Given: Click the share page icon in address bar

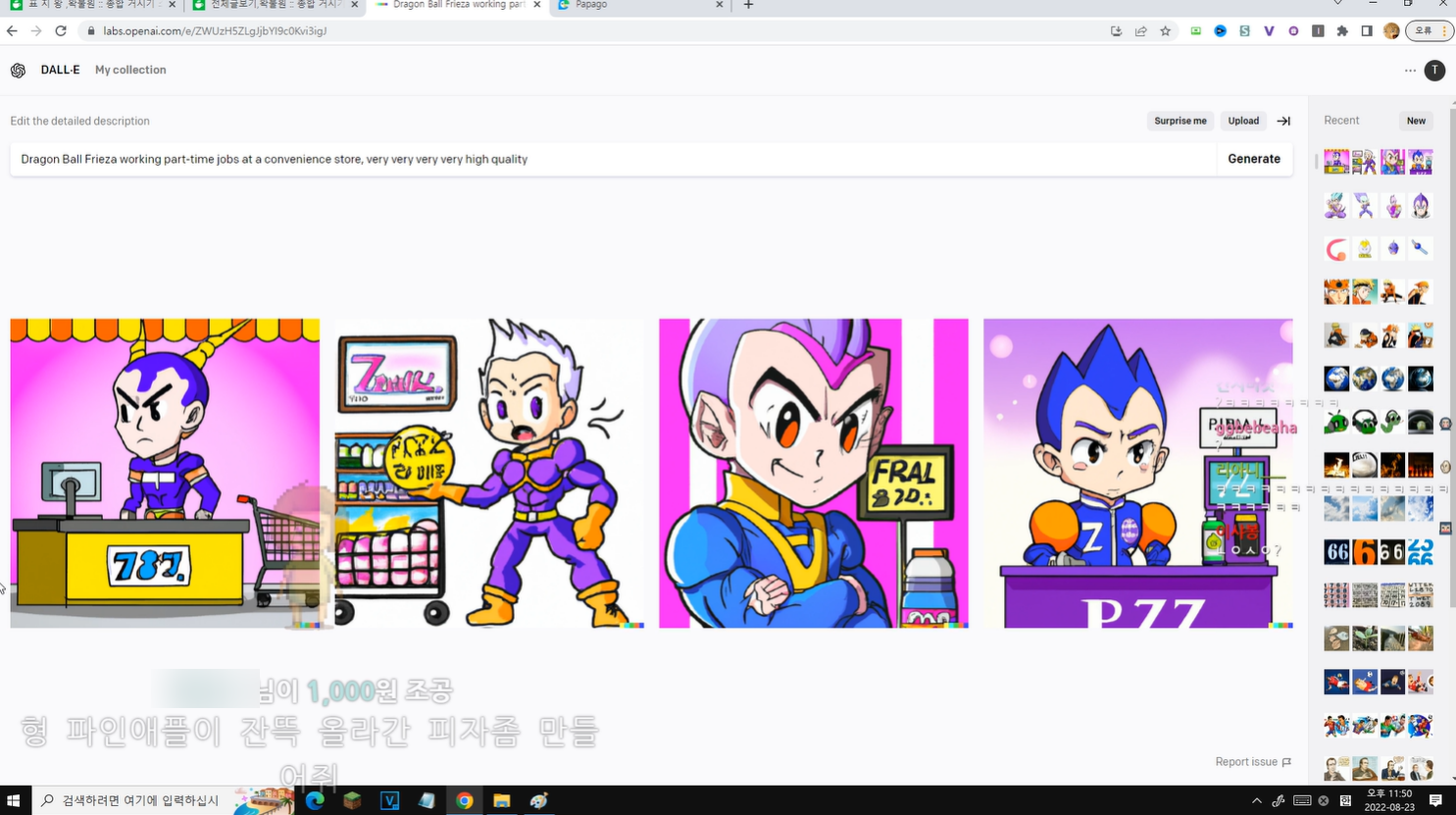Looking at the screenshot, I should pos(1140,31).
